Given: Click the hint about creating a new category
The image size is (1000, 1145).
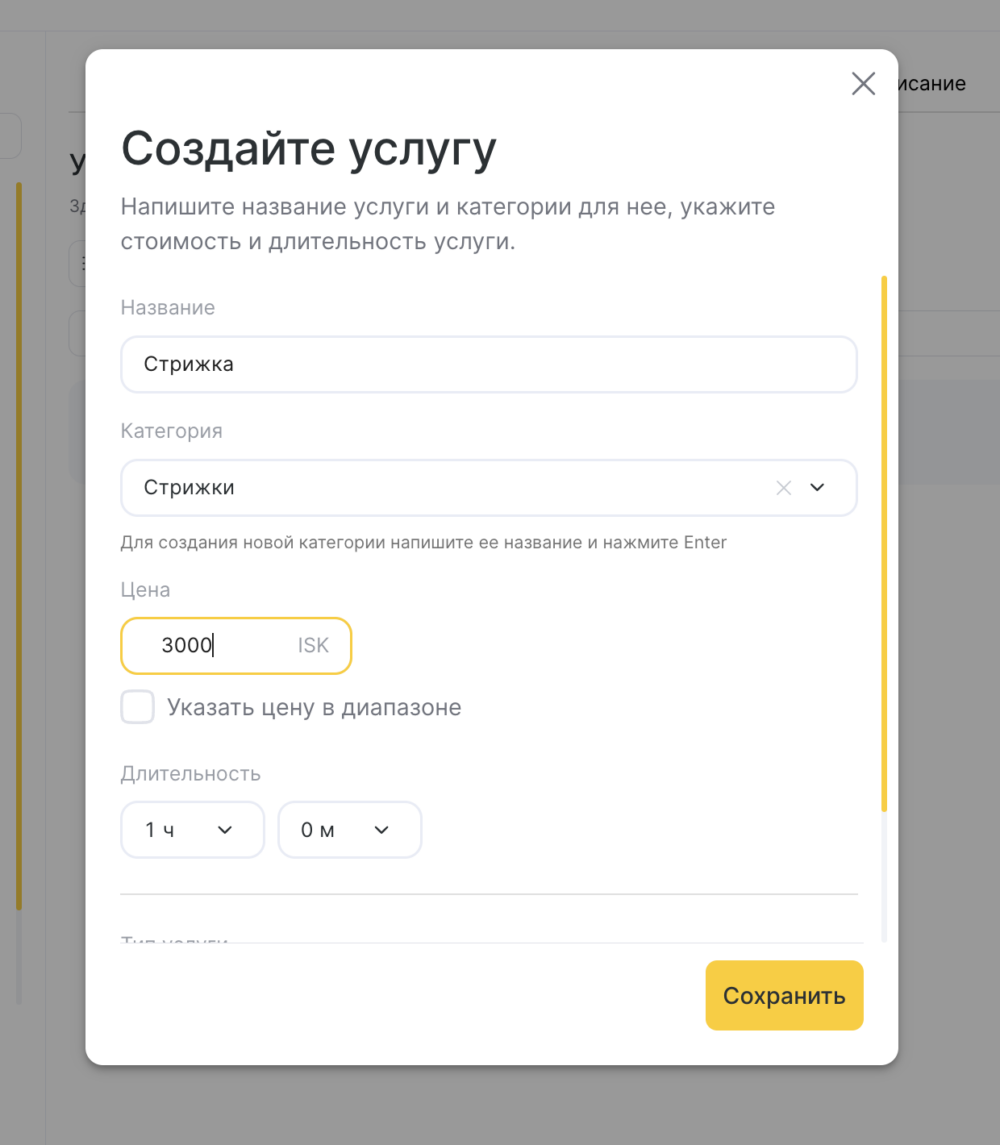Looking at the screenshot, I should (424, 543).
